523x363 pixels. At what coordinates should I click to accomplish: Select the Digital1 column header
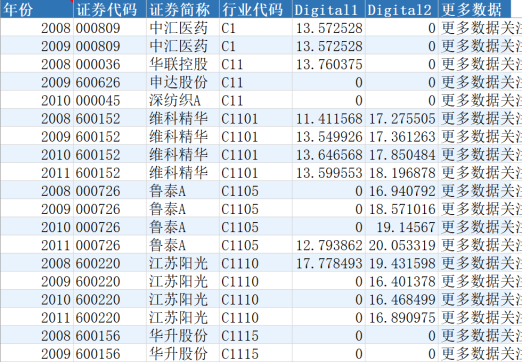[x=329, y=9]
